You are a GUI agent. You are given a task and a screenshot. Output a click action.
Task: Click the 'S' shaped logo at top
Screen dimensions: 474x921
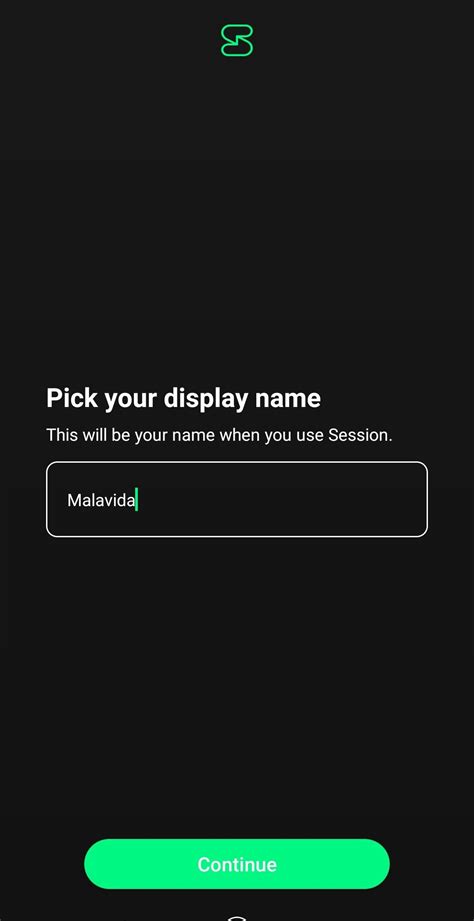(237, 41)
